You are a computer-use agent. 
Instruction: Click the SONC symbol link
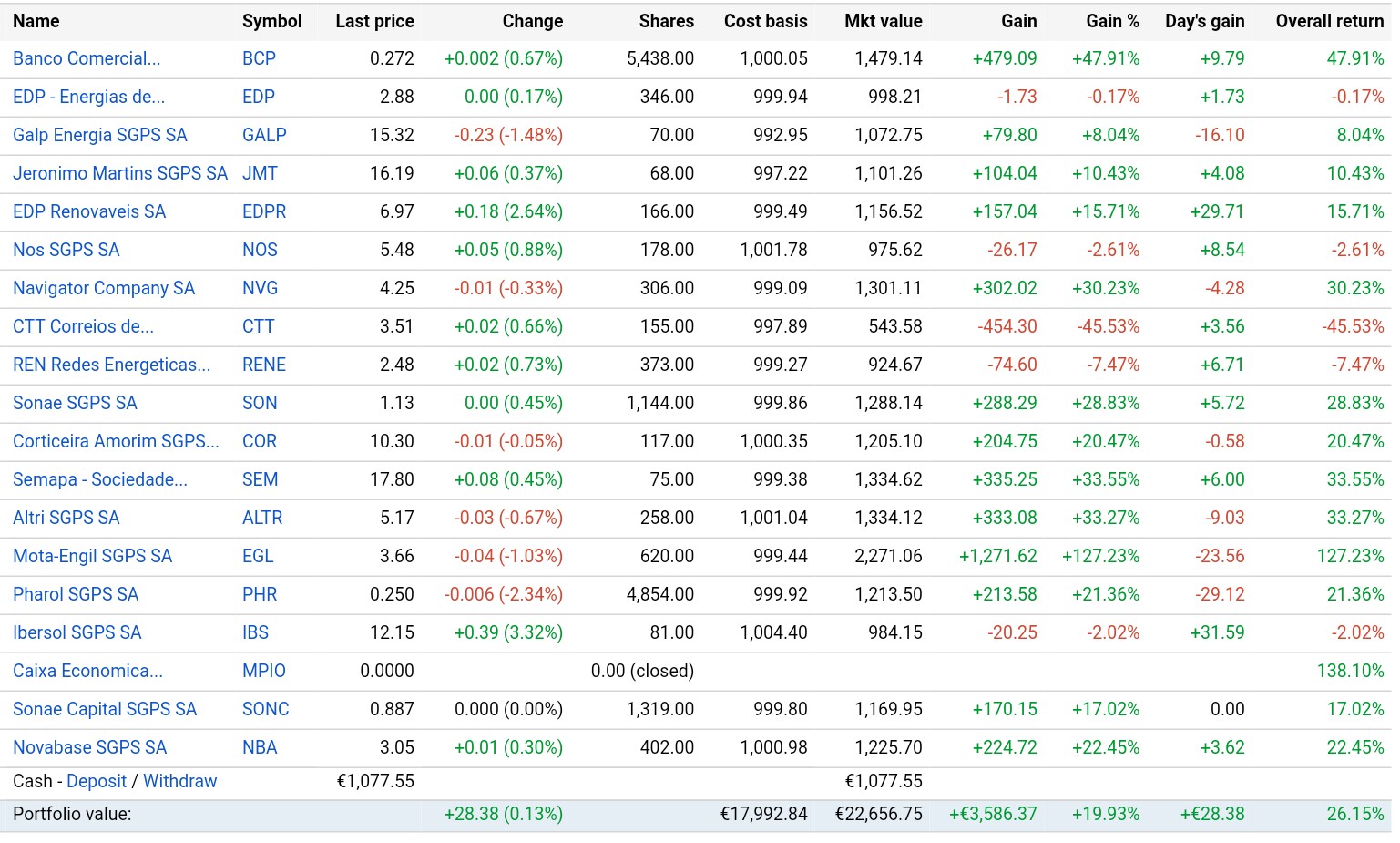click(265, 709)
